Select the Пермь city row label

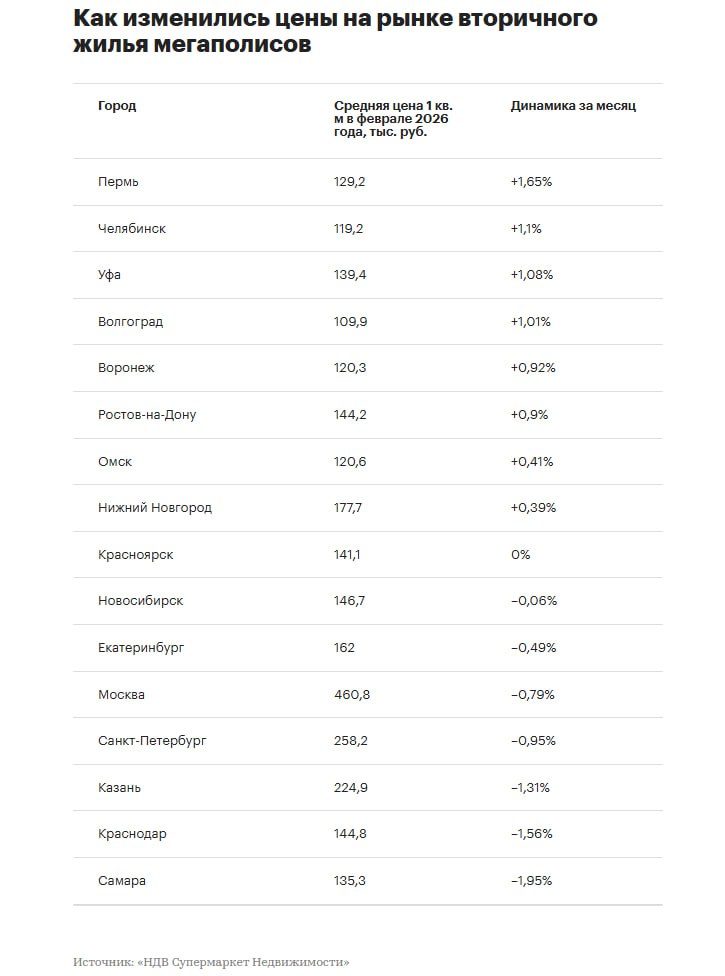click(118, 182)
